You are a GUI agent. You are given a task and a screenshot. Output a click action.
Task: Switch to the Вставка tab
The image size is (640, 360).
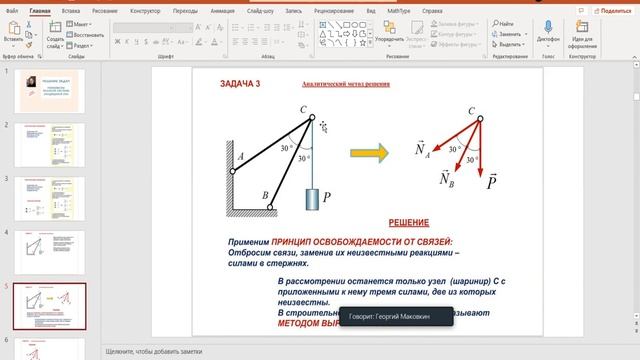pyautogui.click(x=71, y=11)
